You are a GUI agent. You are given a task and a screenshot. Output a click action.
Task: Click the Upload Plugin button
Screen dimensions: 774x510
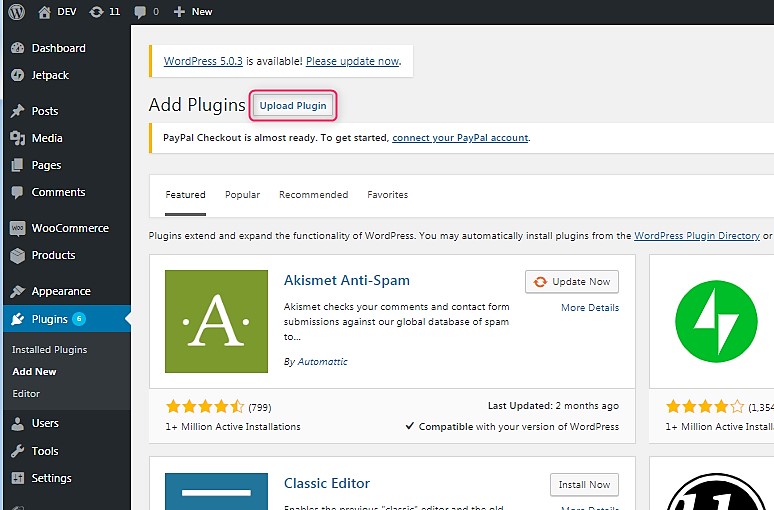tap(293, 106)
